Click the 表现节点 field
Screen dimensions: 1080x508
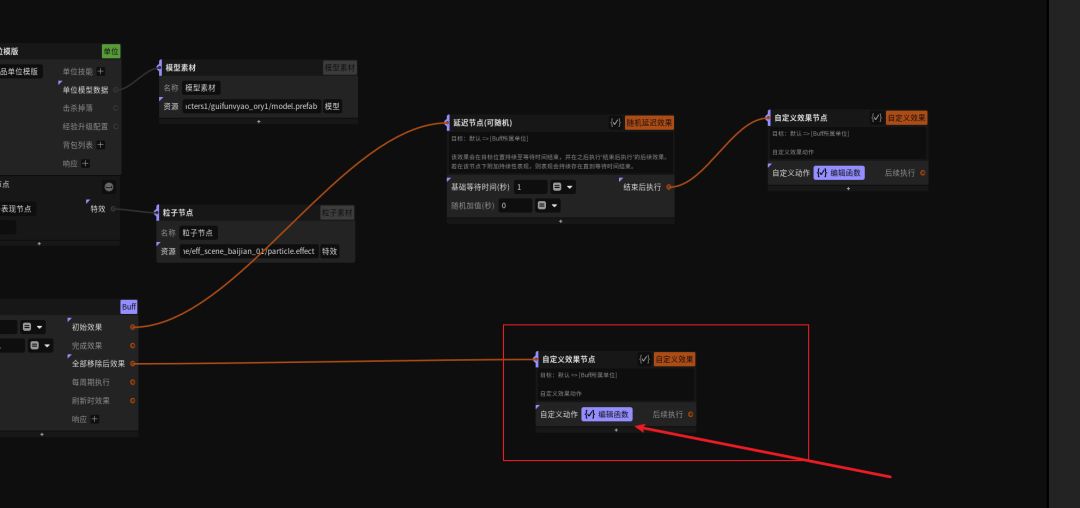pos(18,209)
